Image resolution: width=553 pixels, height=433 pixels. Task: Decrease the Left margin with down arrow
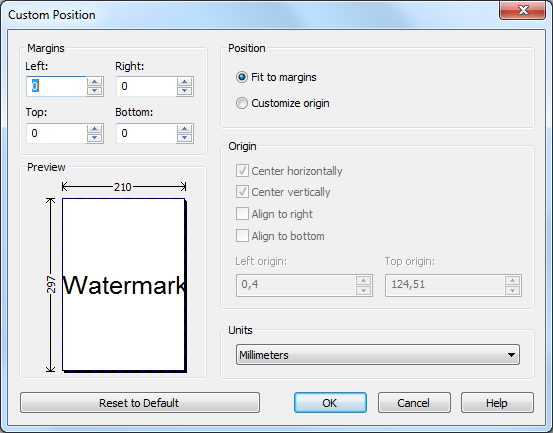[95, 91]
